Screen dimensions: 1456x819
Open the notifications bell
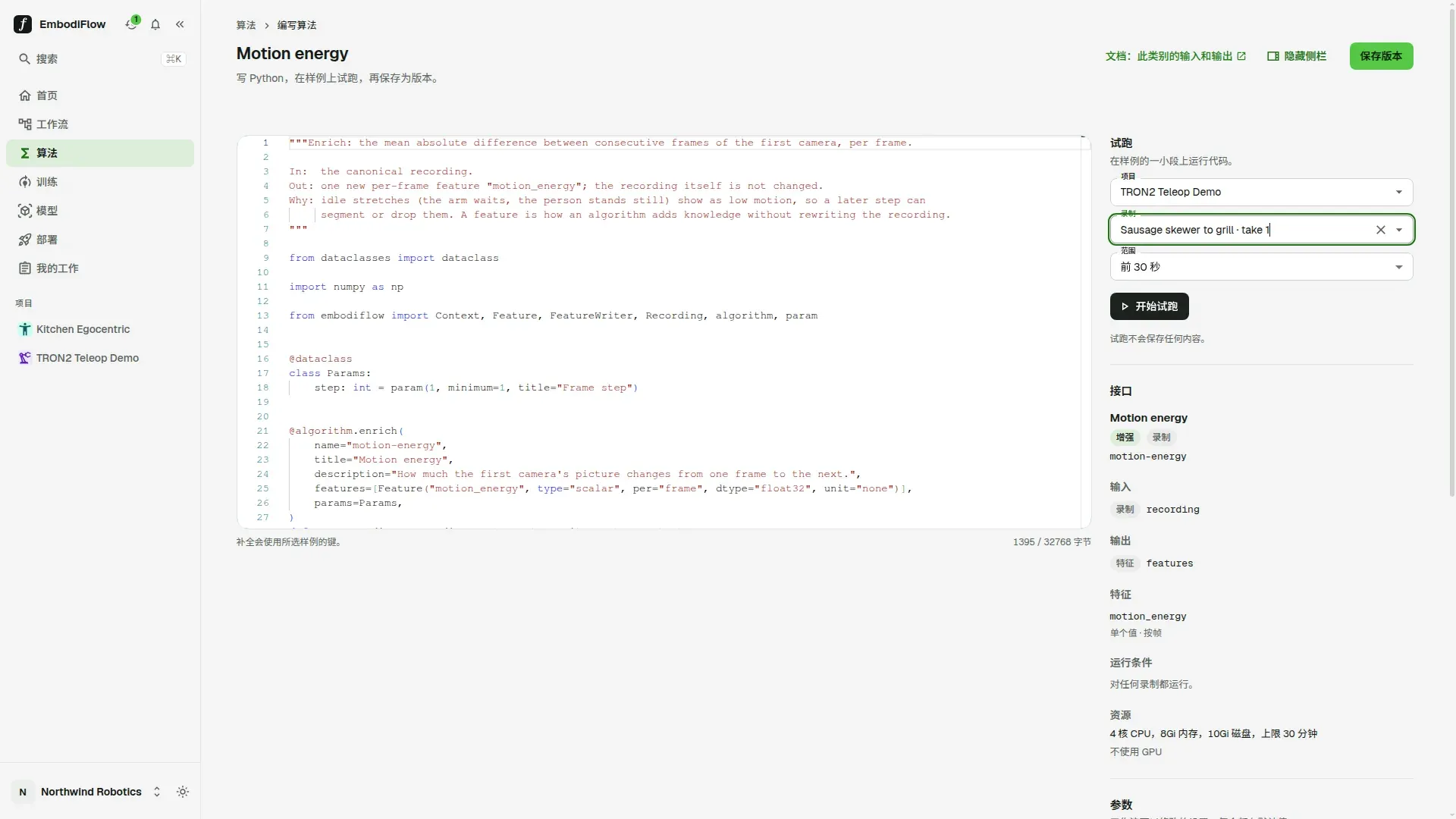coord(155,24)
